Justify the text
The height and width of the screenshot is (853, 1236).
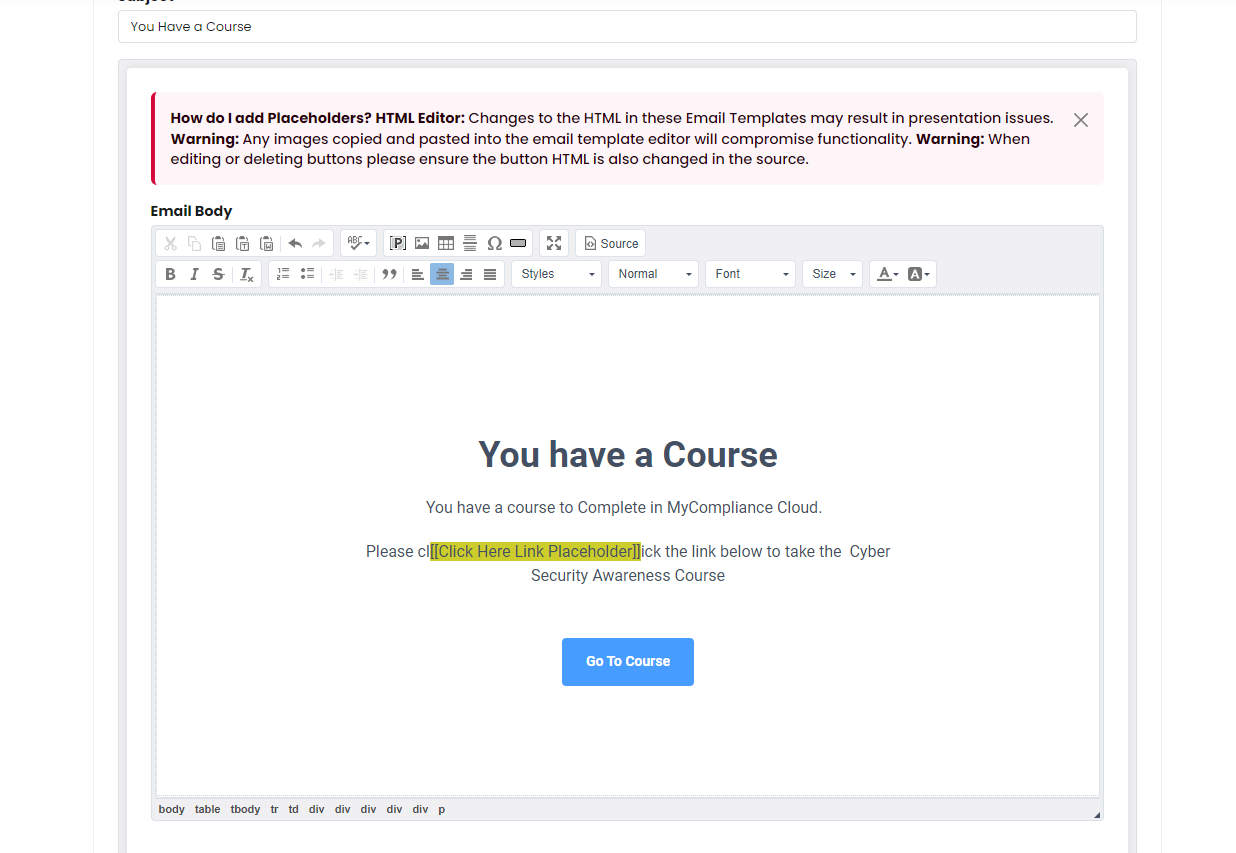coord(490,274)
